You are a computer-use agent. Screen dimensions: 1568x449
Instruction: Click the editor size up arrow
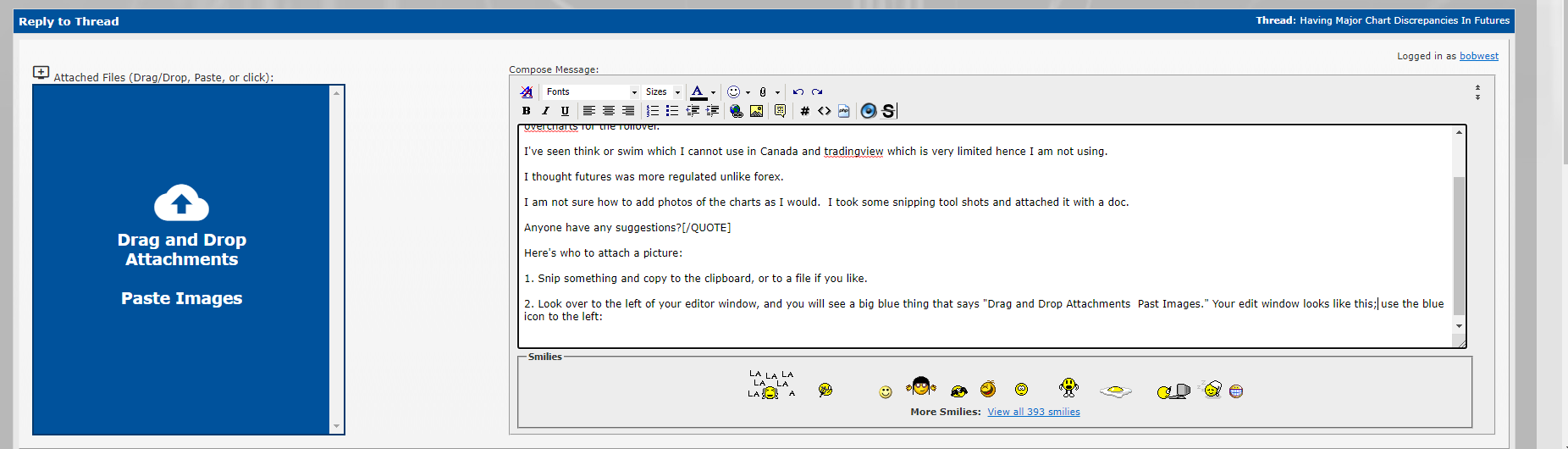coord(1477,87)
